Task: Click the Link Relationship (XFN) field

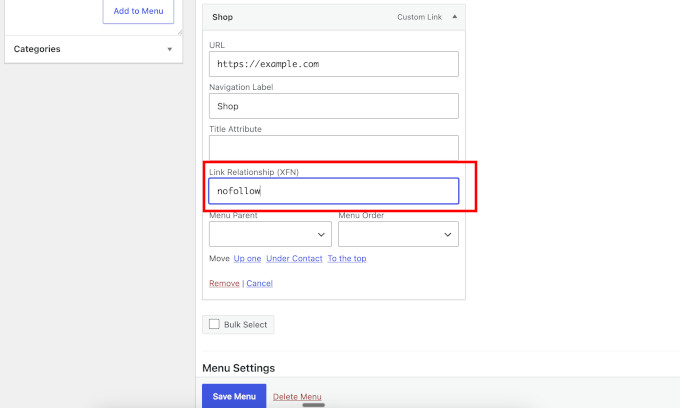Action: [x=333, y=191]
